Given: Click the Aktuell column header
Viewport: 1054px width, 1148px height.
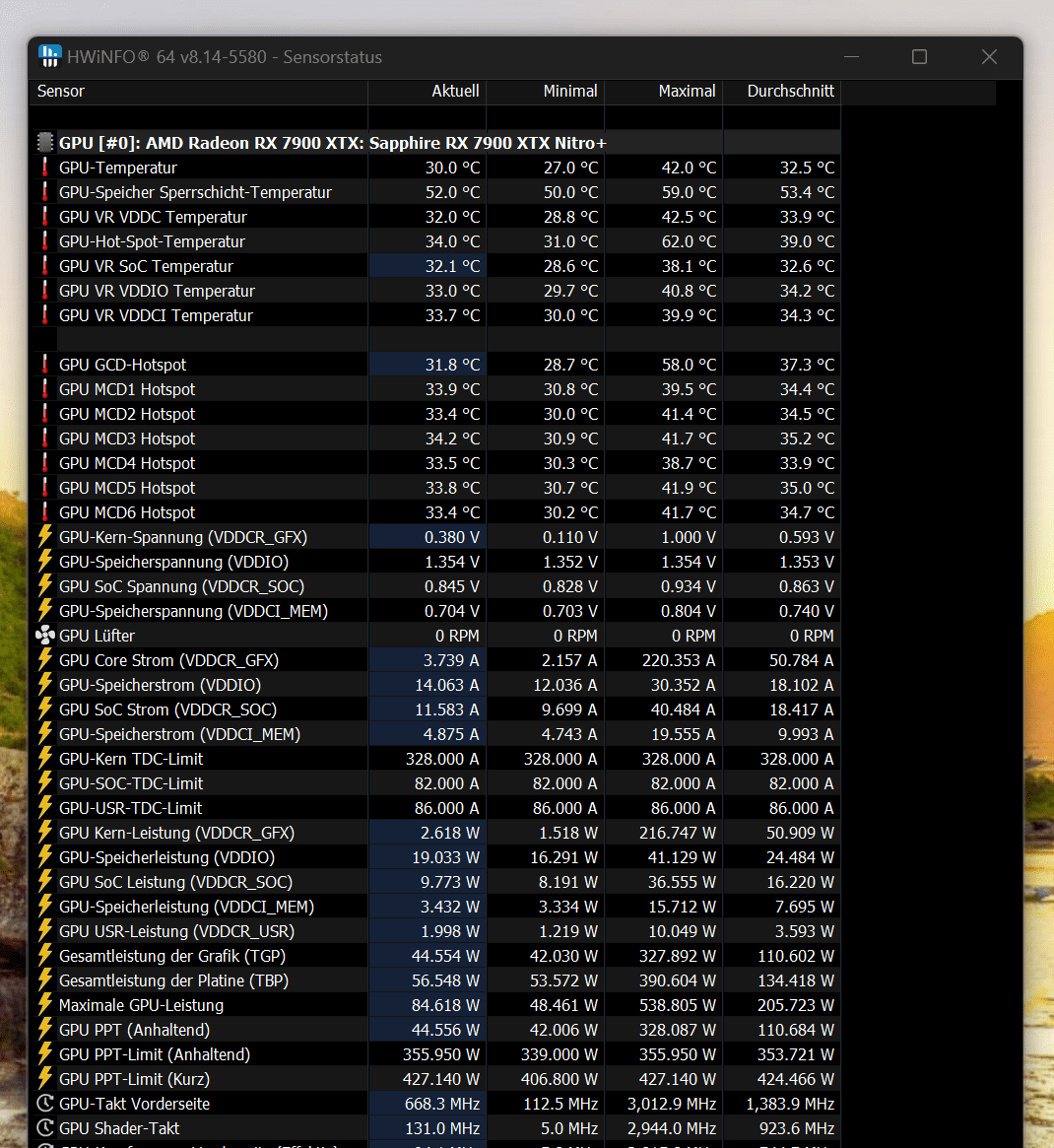Looking at the screenshot, I should coord(428,91).
